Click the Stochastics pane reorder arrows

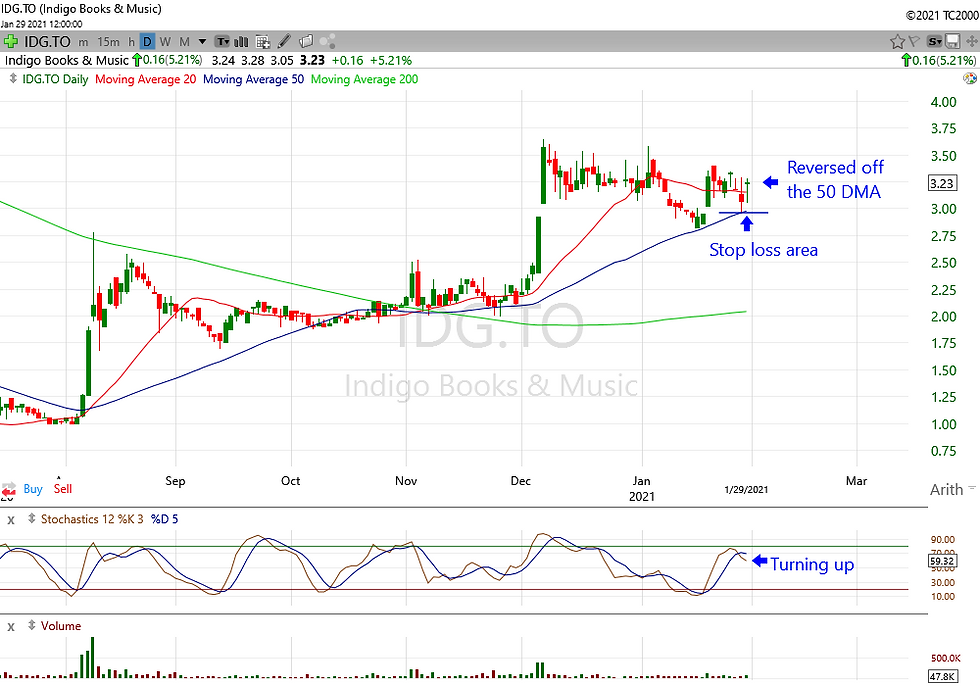click(x=31, y=519)
